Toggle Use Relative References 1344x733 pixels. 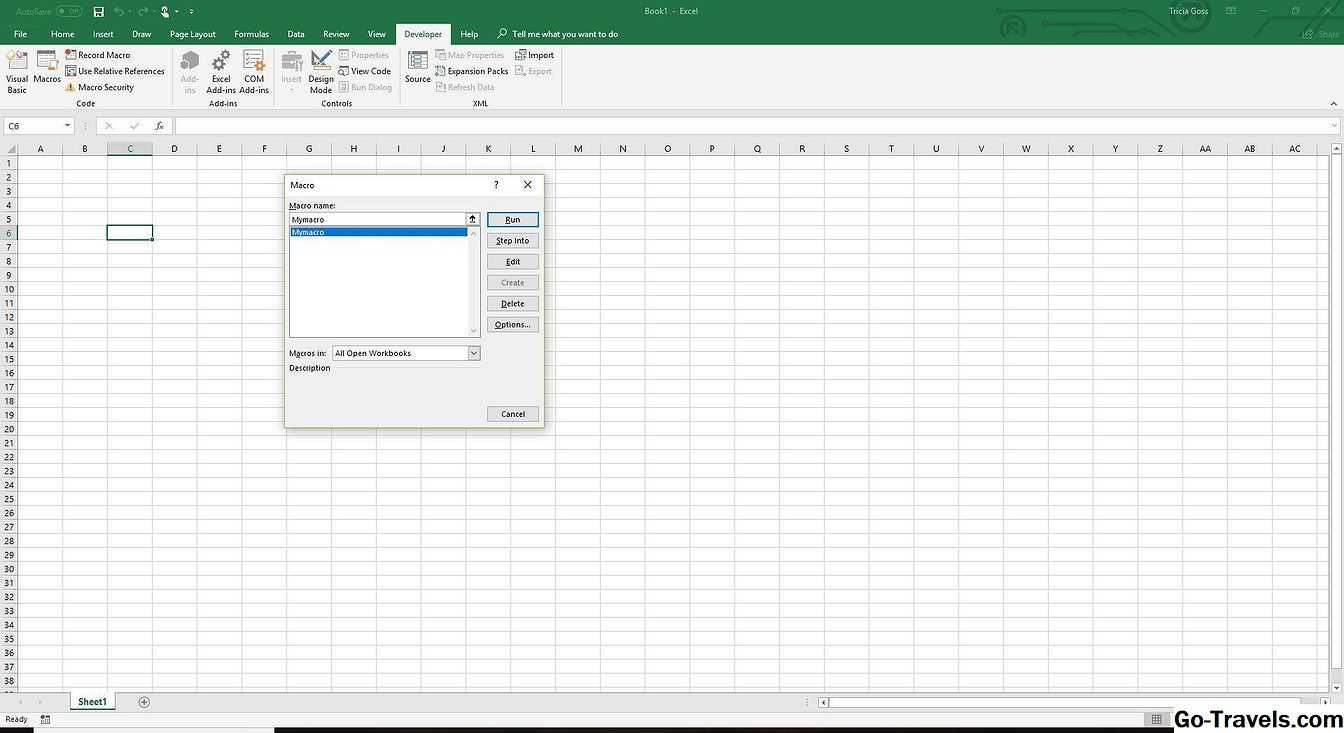coord(115,71)
